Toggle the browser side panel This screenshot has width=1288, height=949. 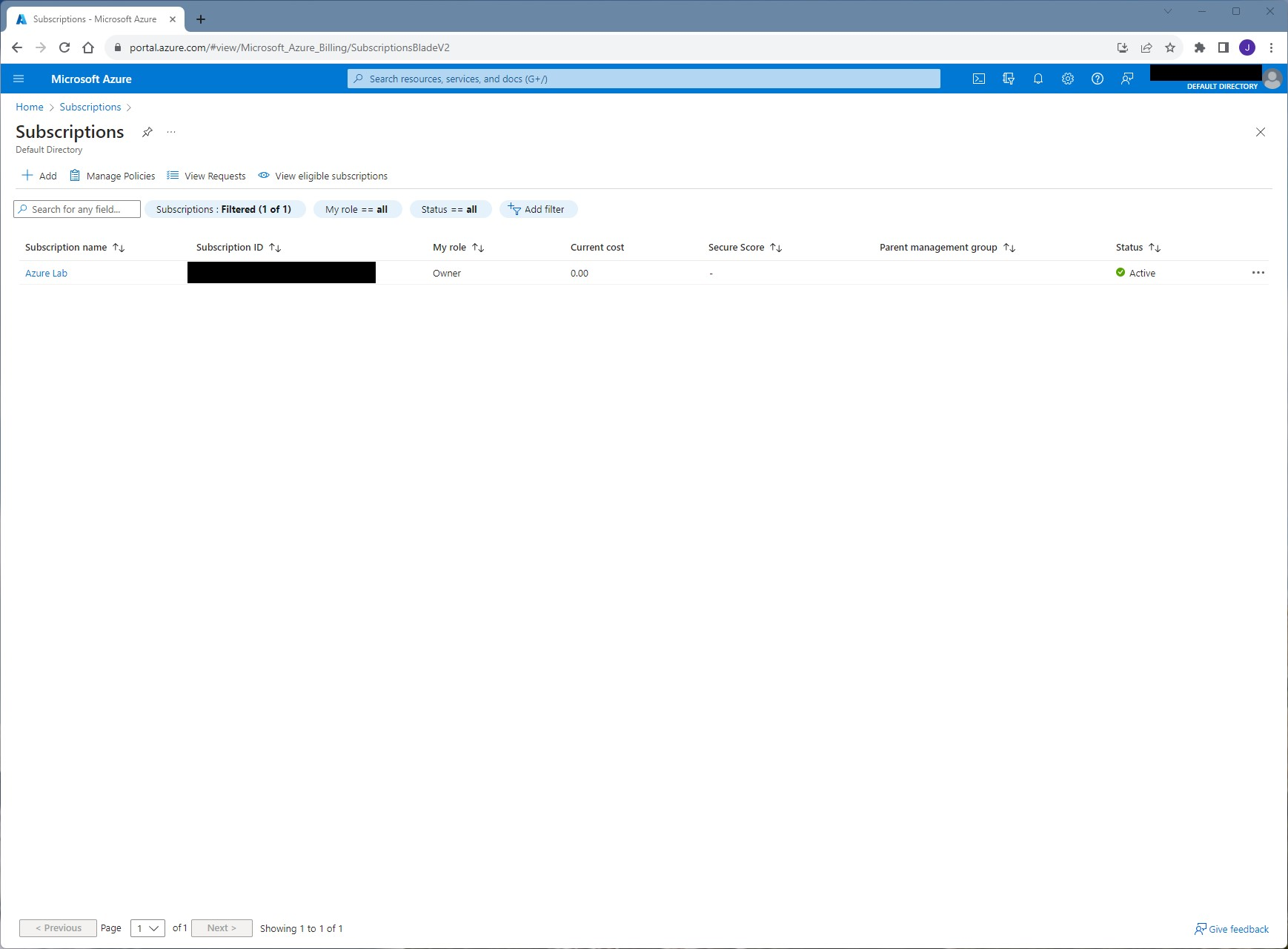pyautogui.click(x=1224, y=47)
